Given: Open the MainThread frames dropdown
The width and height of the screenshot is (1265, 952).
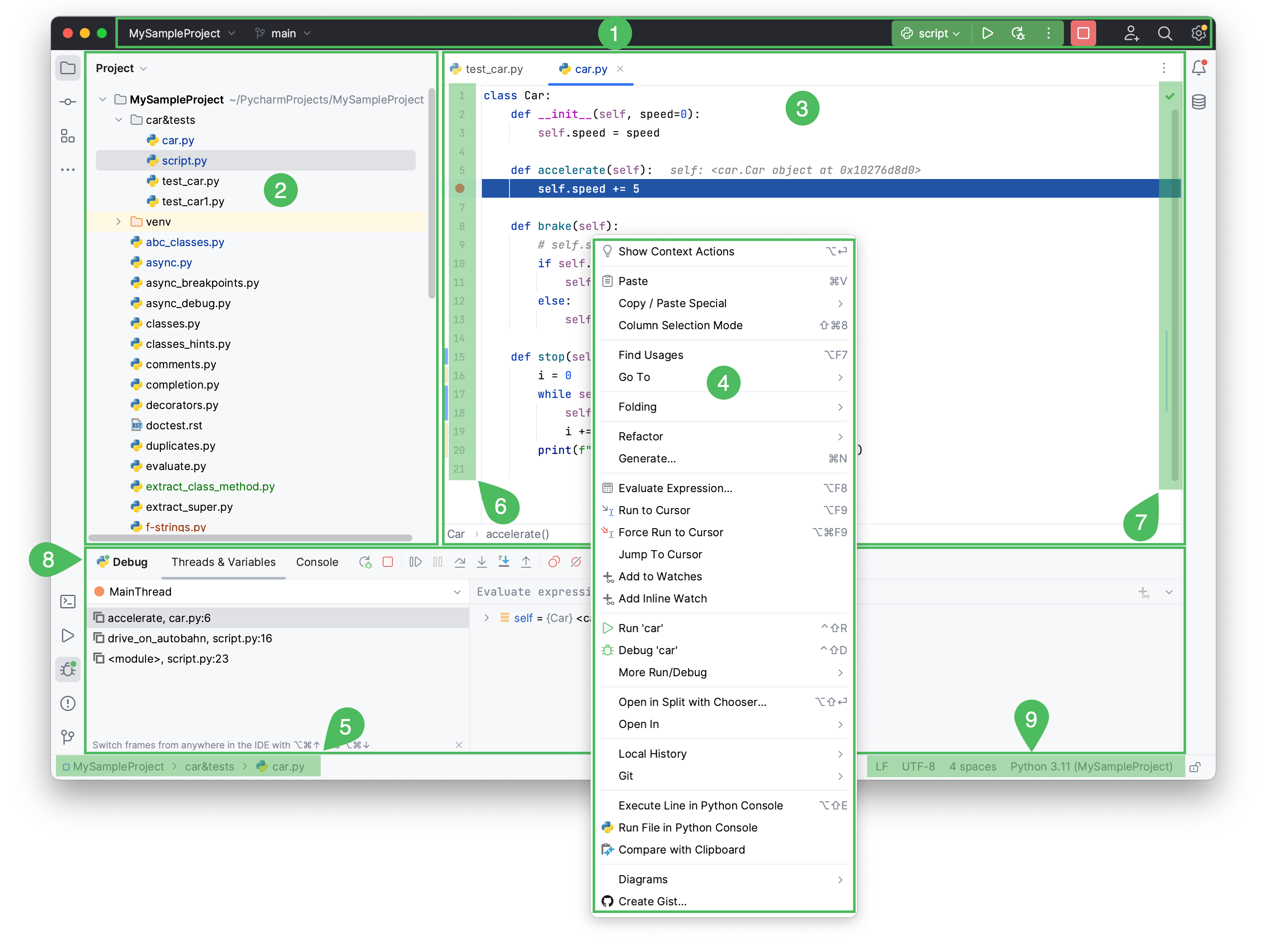Looking at the screenshot, I should pos(456,592).
